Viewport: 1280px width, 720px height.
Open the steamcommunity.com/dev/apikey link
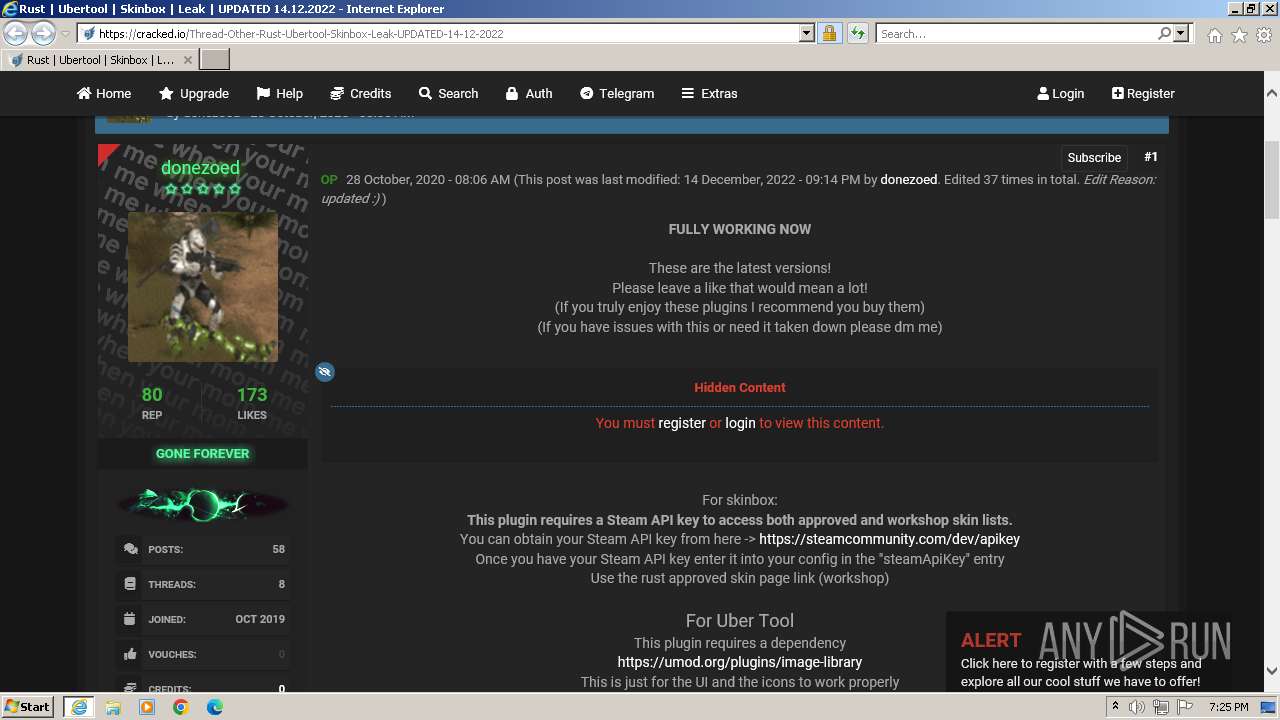[889, 539]
